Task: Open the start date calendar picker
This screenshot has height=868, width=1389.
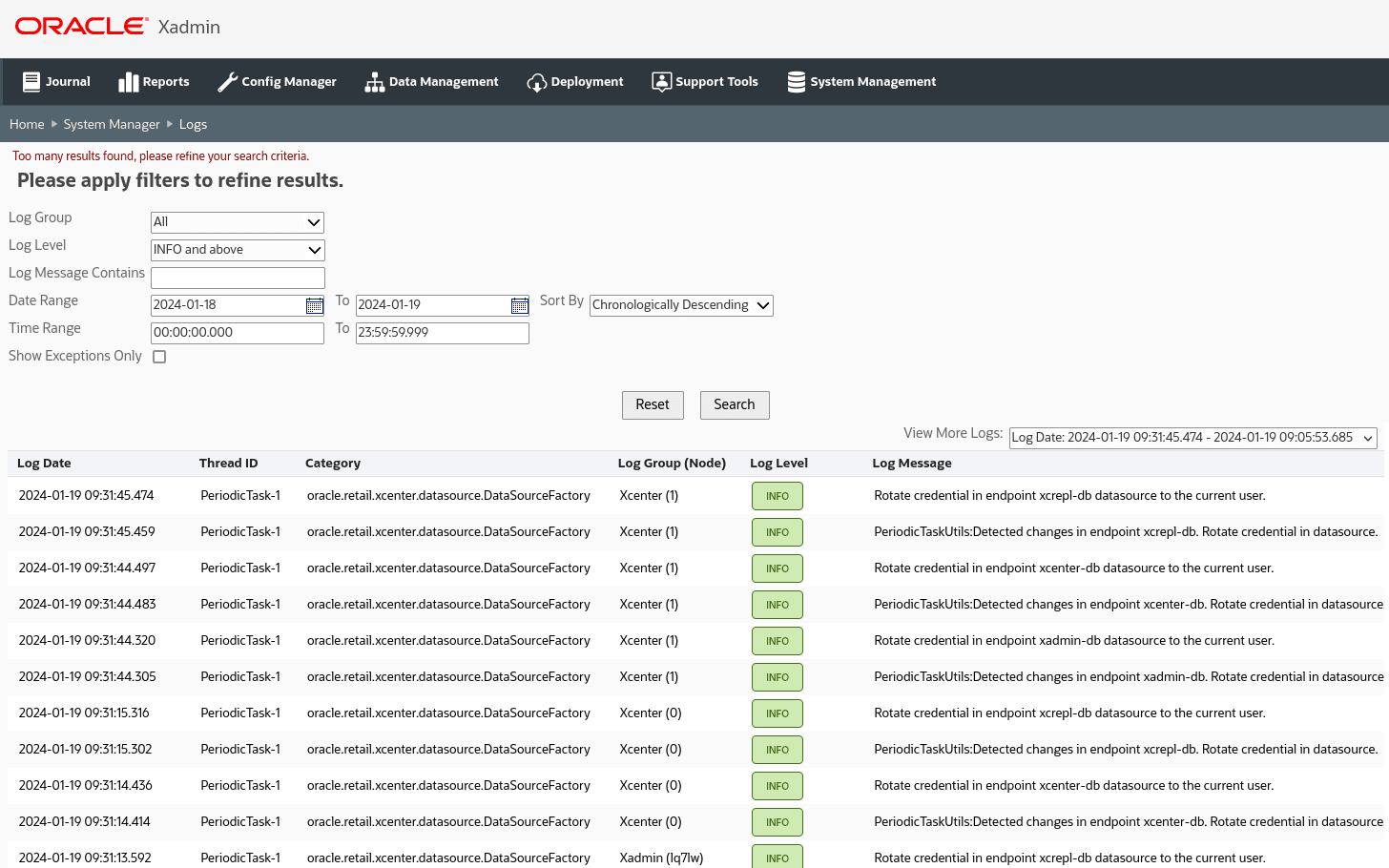Action: (315, 305)
